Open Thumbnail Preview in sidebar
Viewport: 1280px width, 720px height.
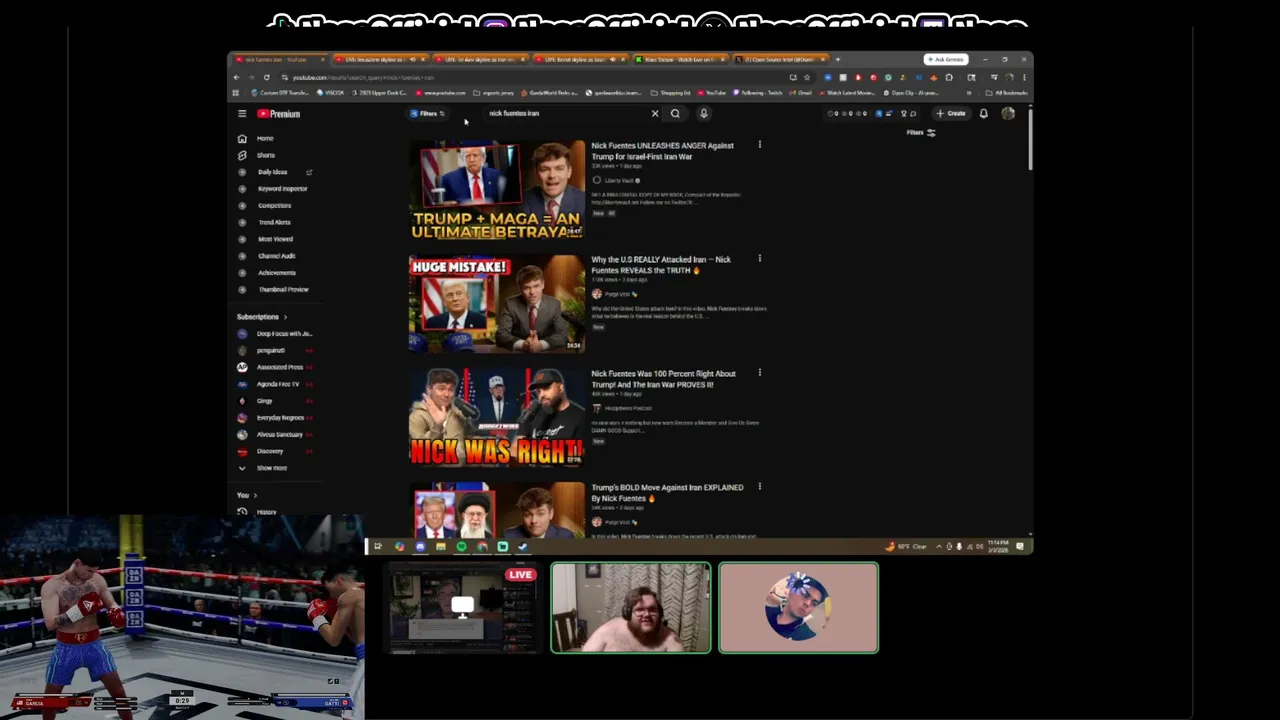pyautogui.click(x=277, y=289)
